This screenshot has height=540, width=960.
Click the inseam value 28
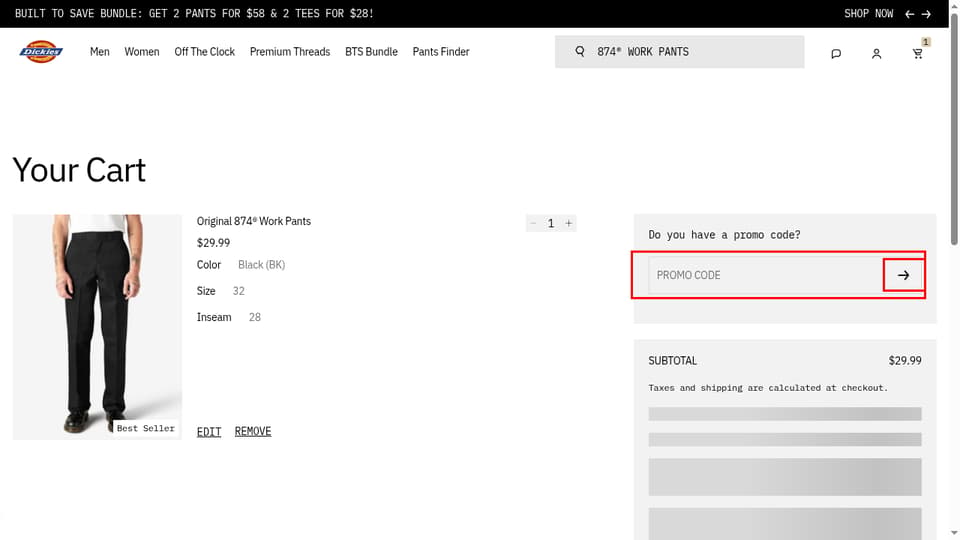point(255,317)
